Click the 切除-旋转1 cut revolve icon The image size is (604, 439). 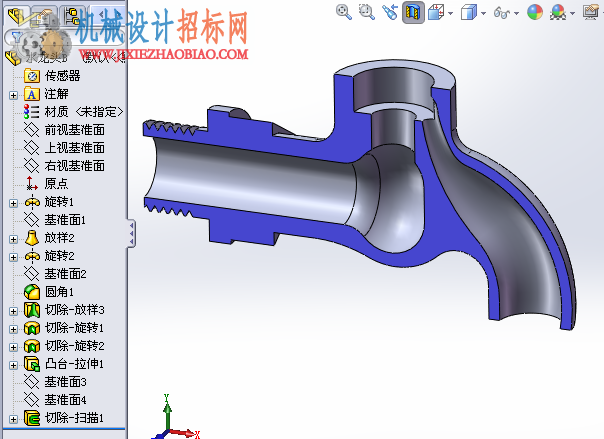click(x=32, y=328)
